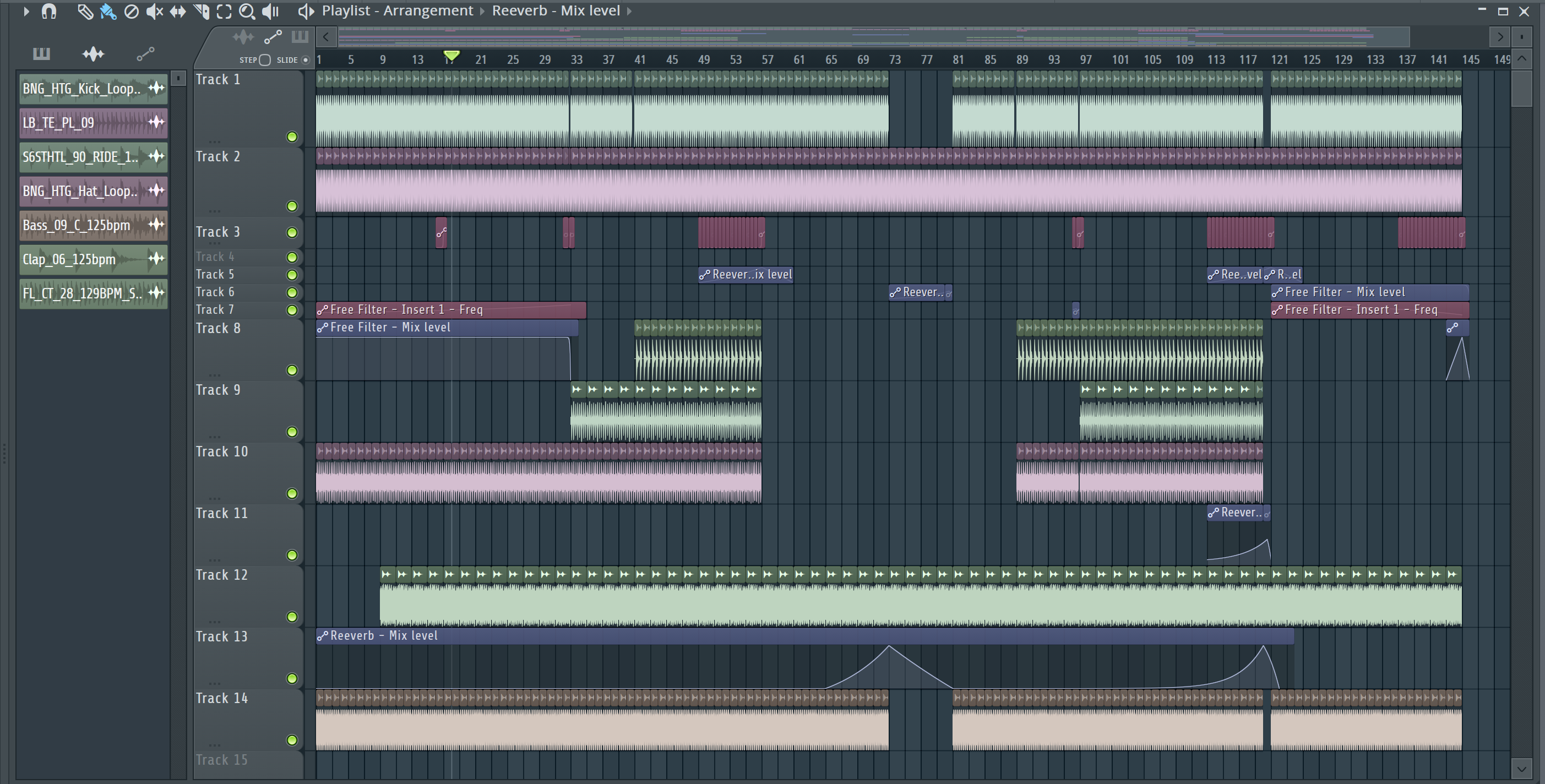Select the Paint brush tool
This screenshot has width=1545, height=784.
pyautogui.click(x=108, y=12)
